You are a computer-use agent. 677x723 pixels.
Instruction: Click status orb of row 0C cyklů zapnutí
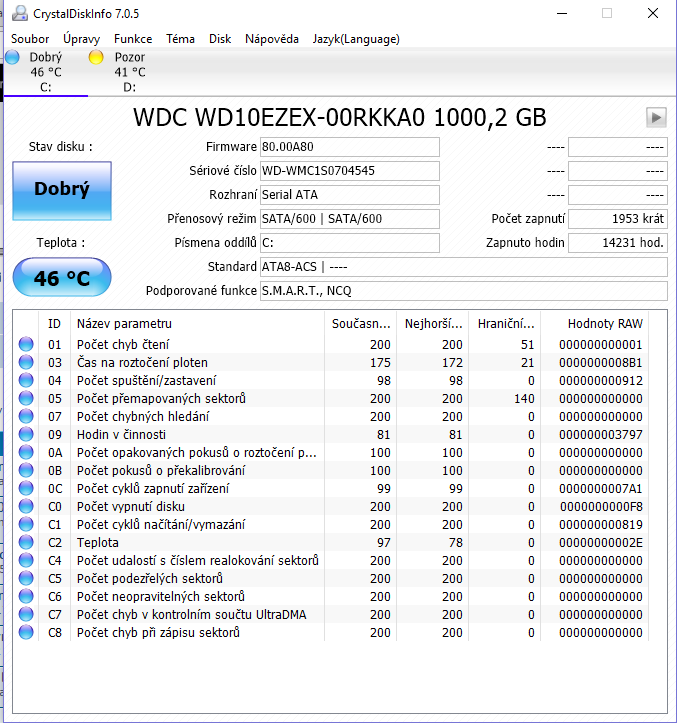tap(26, 488)
